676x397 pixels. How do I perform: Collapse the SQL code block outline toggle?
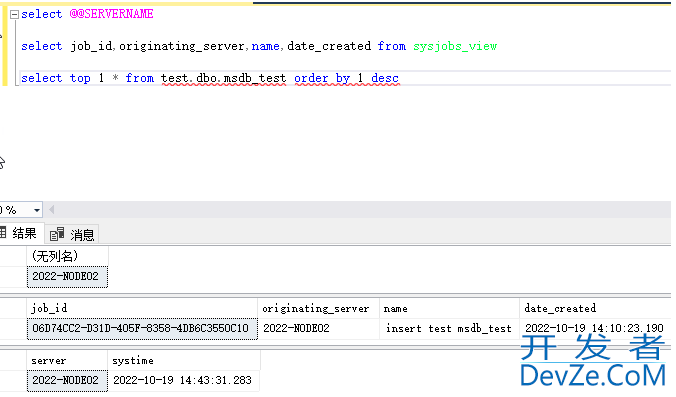14,15
